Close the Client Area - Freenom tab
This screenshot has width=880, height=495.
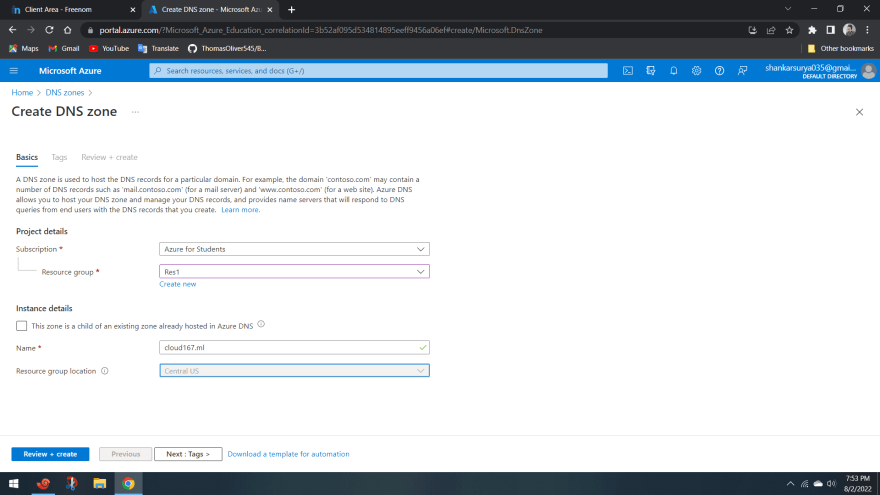coord(132,10)
